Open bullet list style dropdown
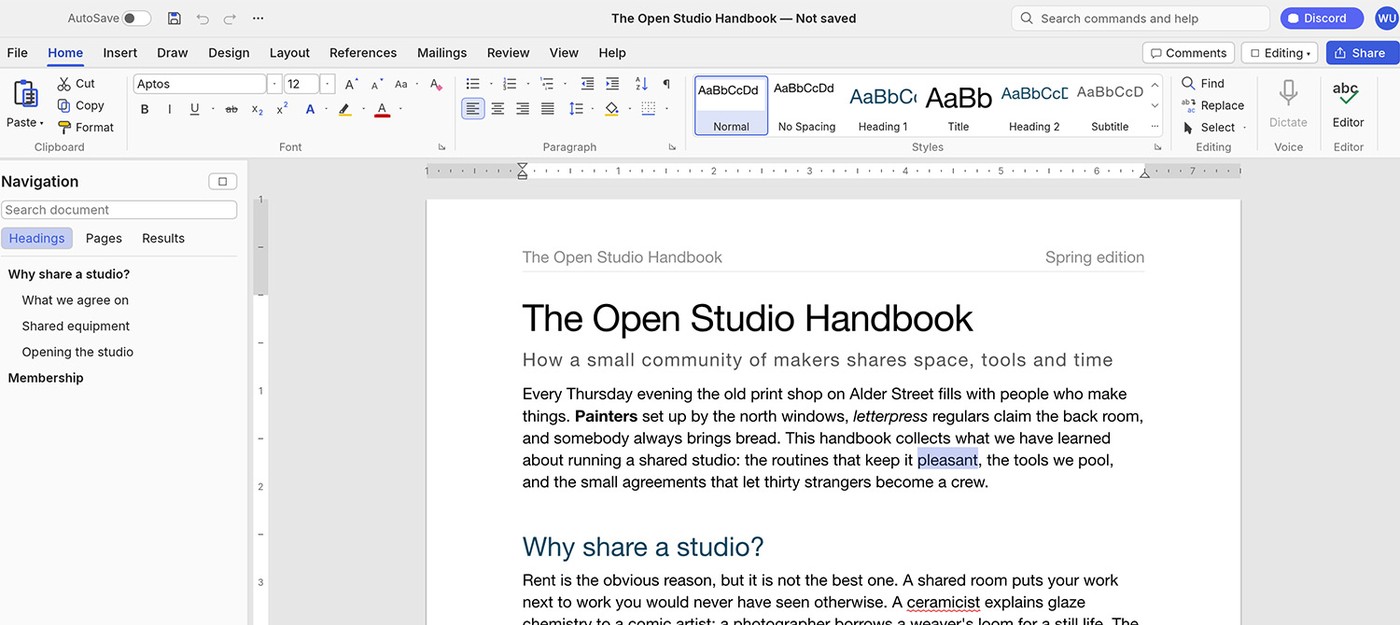 point(490,84)
